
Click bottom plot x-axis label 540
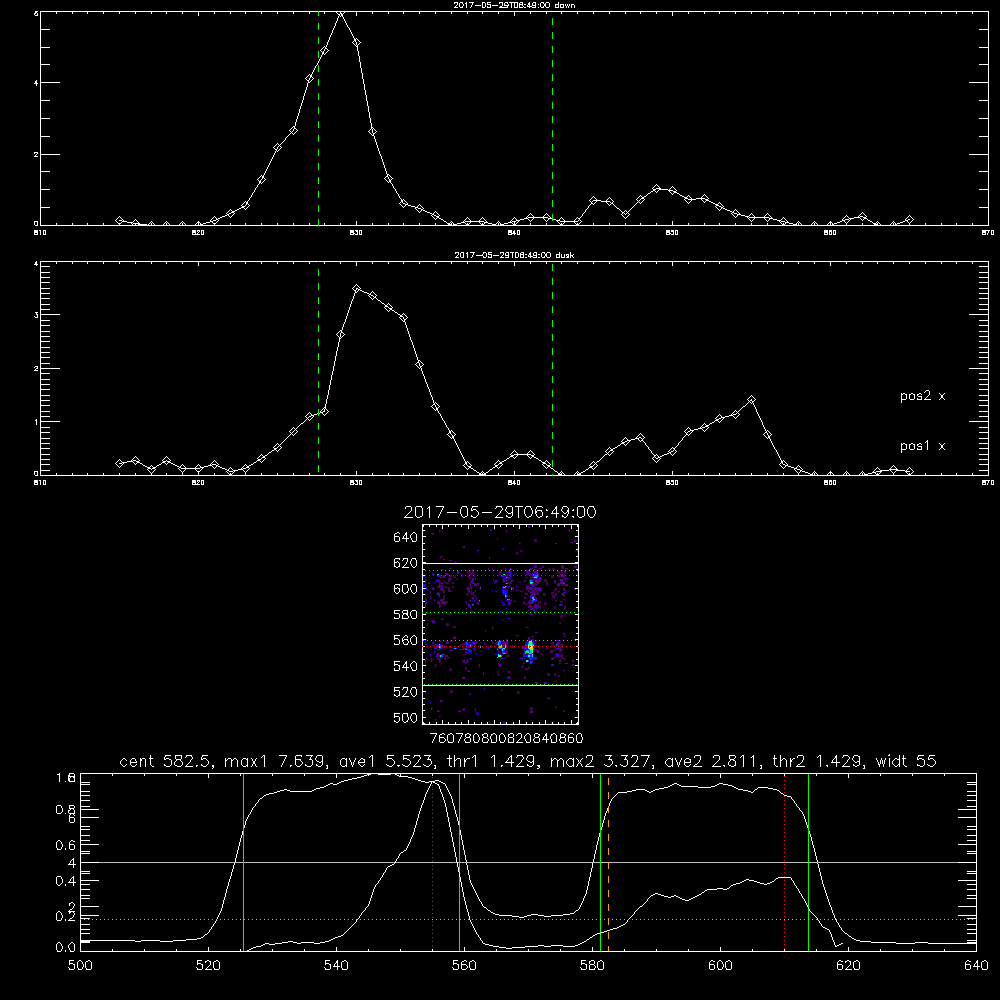pyautogui.click(x=336, y=966)
